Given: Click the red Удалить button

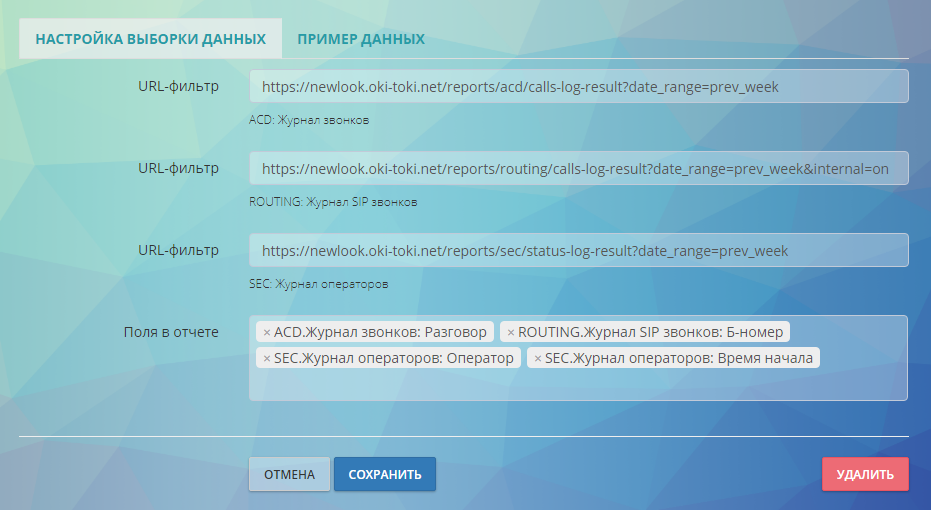Looking at the screenshot, I should click(865, 474).
